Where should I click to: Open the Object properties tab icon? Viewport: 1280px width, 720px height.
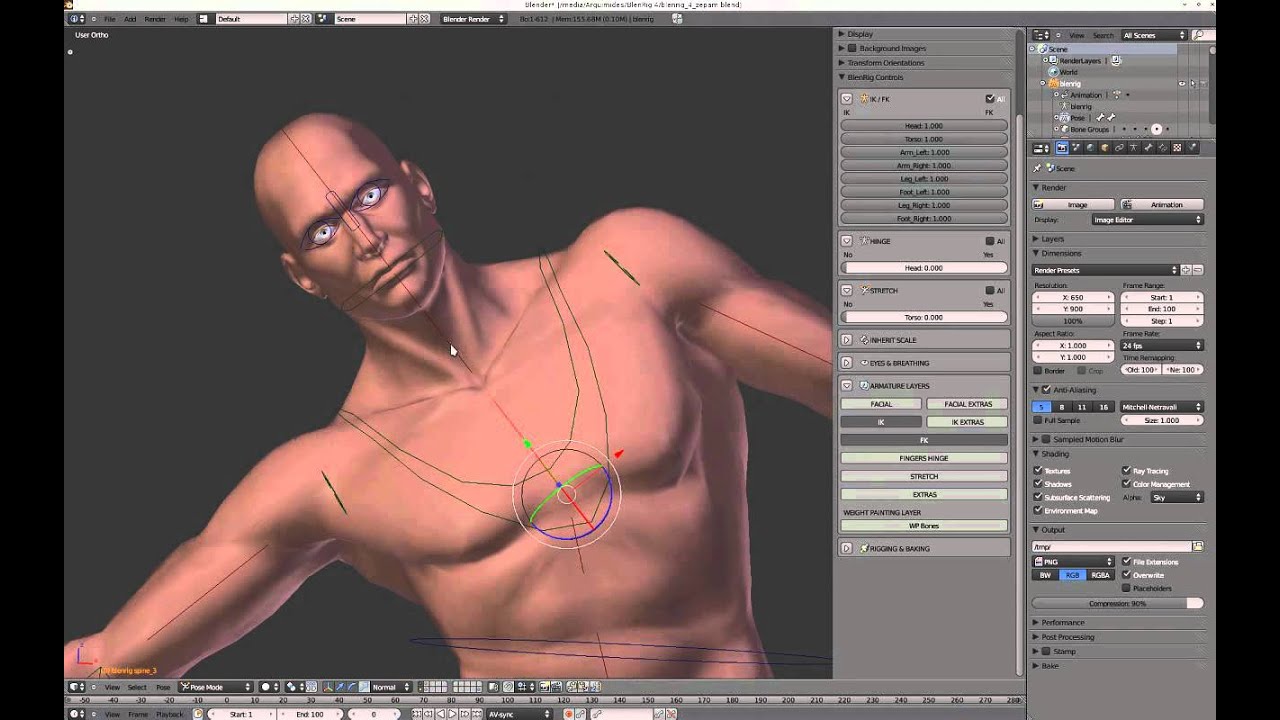click(1105, 148)
